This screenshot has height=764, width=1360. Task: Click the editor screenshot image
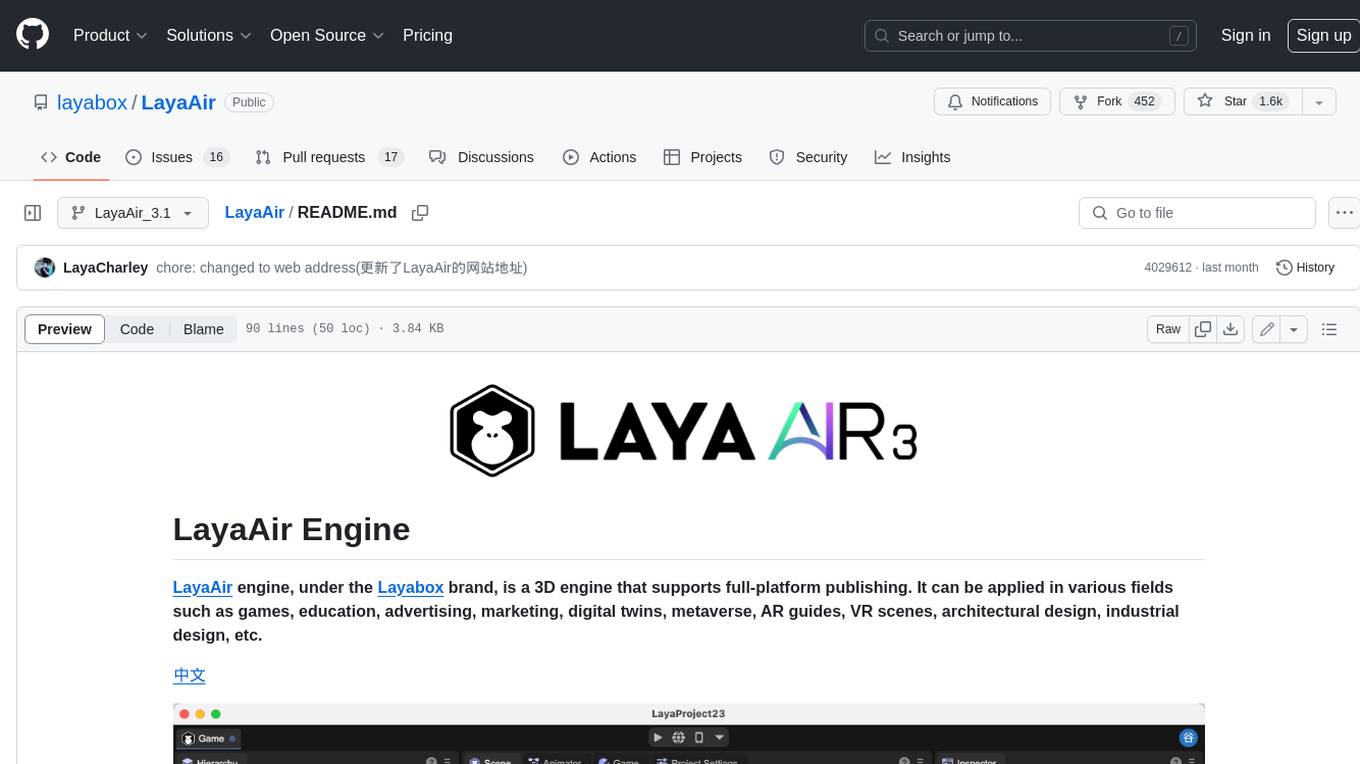[689, 734]
